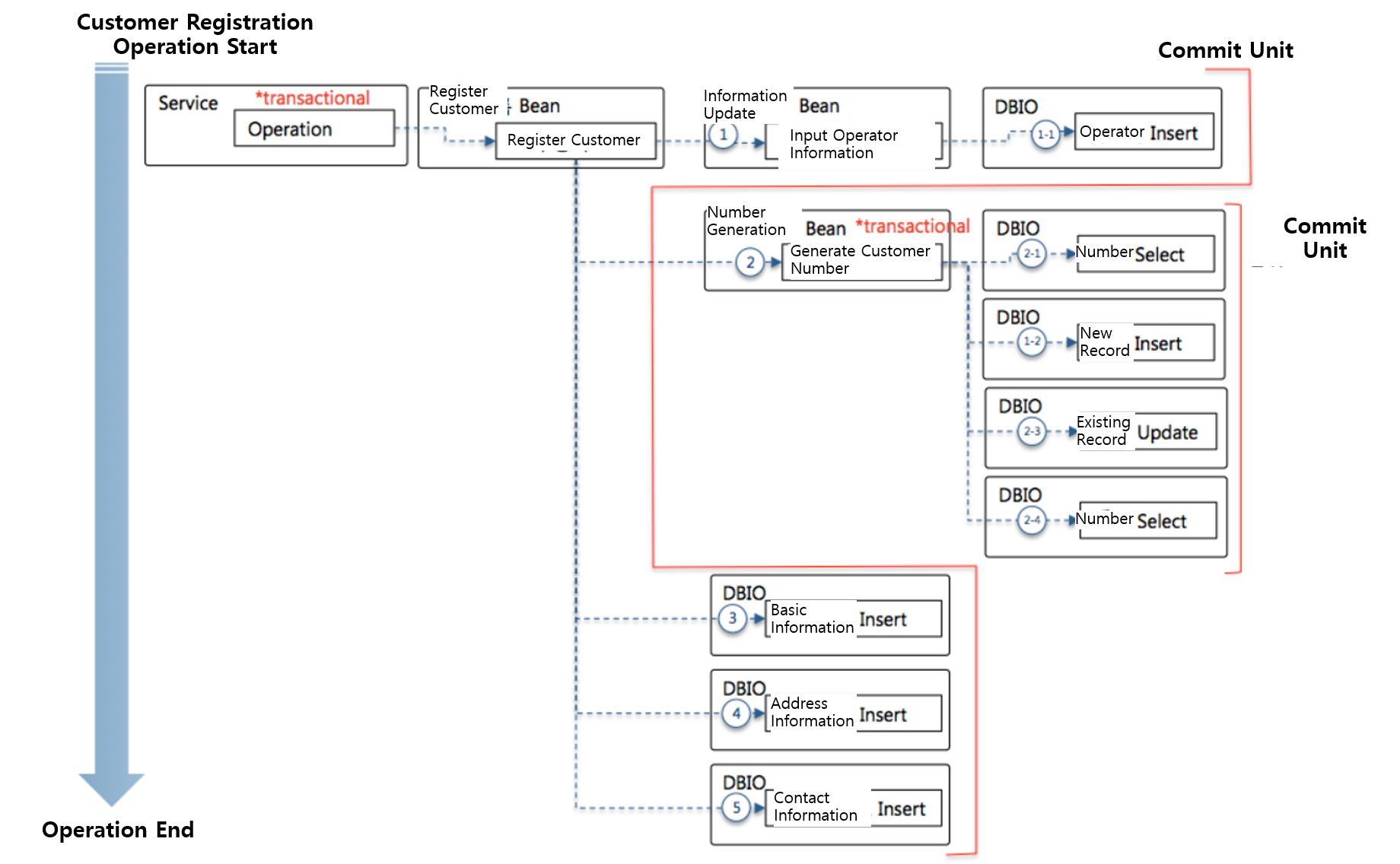Click the Basic Information Insert box
Image resolution: width=1400 pixels, height=864 pixels.
point(854,619)
